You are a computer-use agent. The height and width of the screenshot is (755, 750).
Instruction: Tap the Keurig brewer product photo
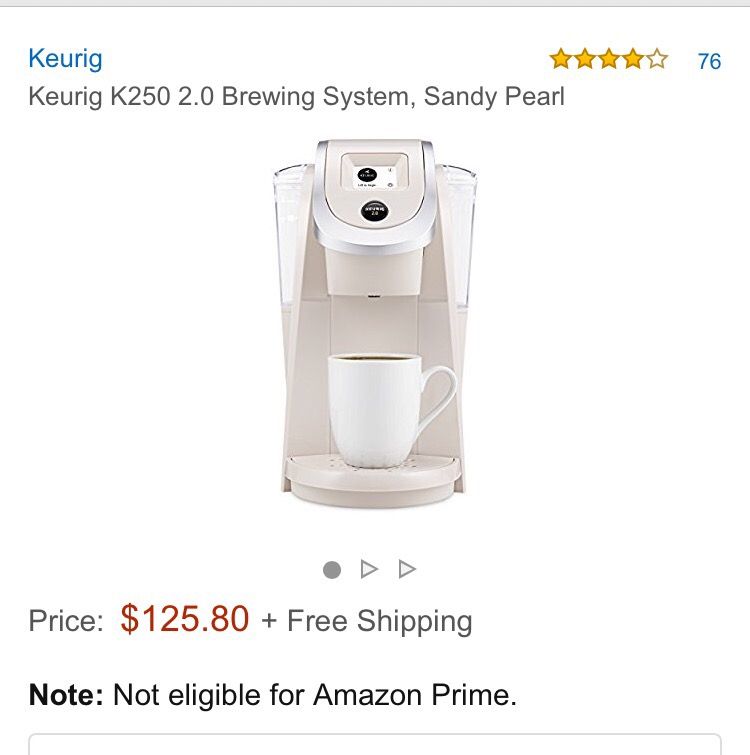coord(375,324)
